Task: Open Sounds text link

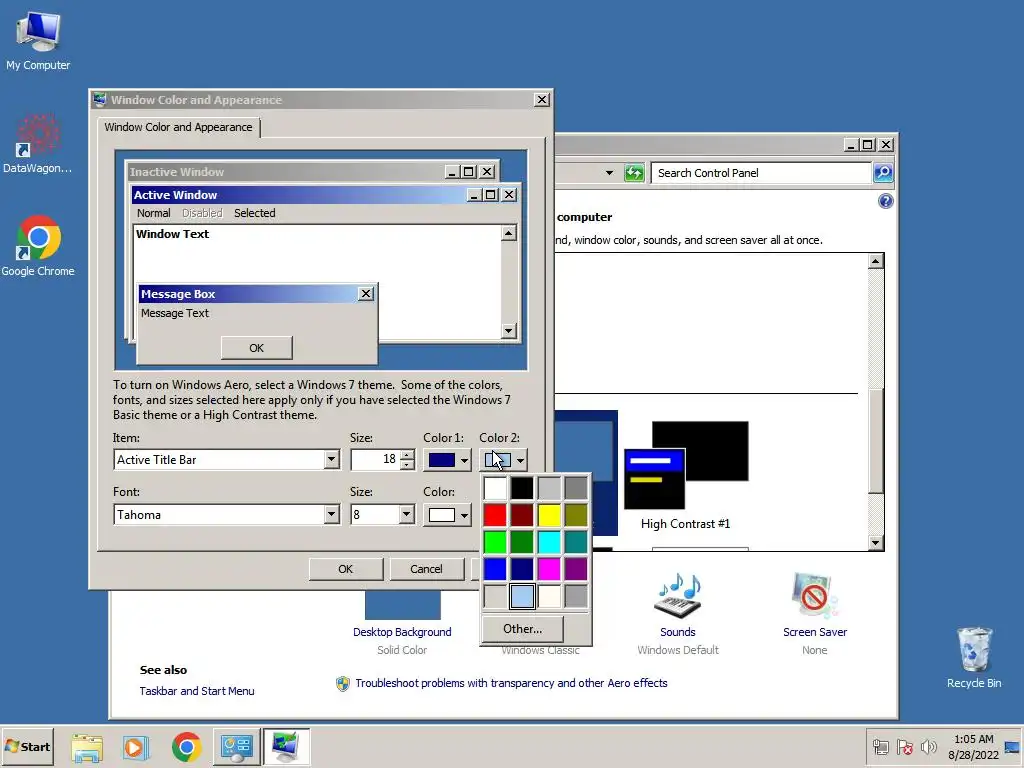Action: (678, 632)
